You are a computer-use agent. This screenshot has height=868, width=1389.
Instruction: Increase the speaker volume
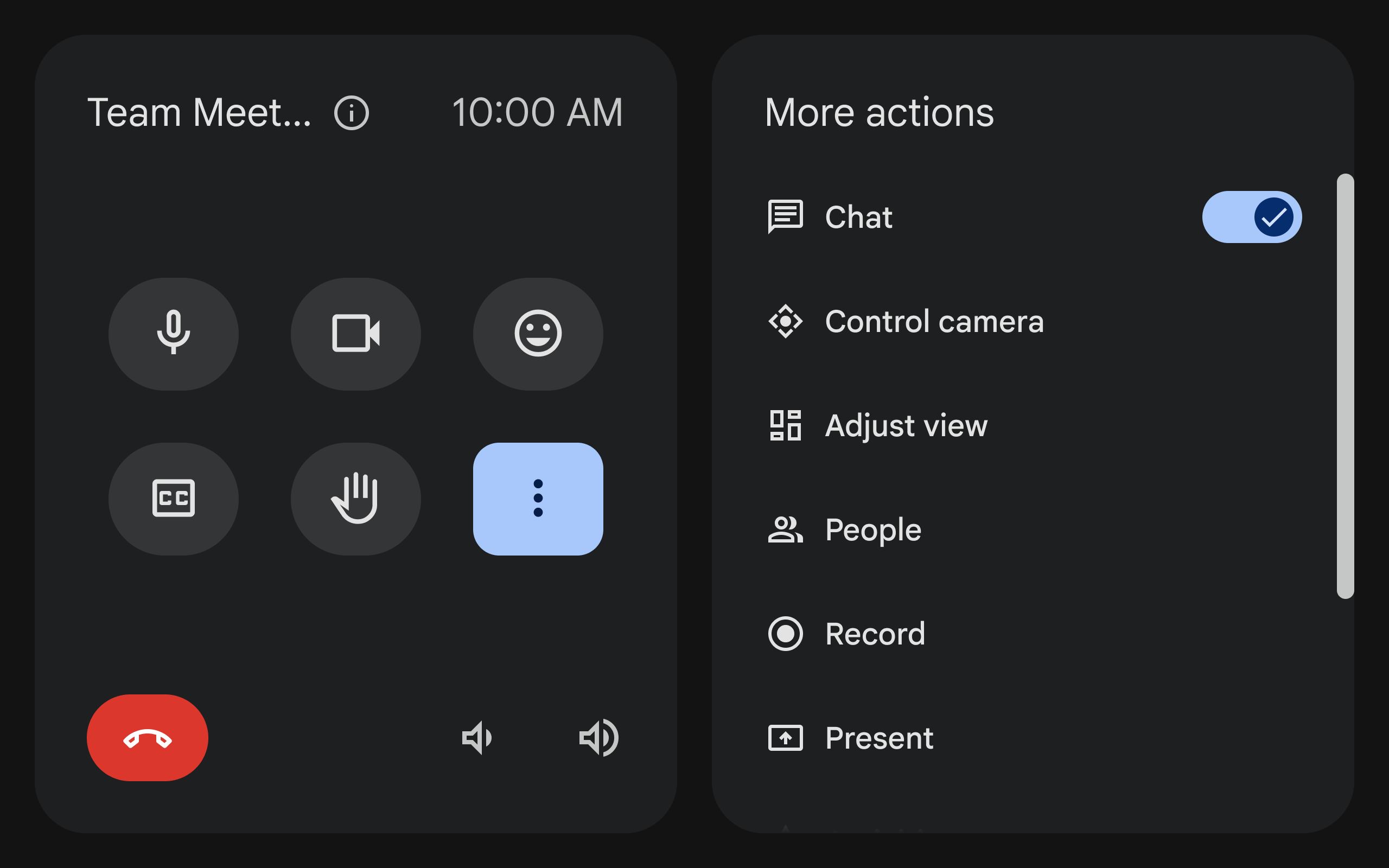[x=598, y=738]
